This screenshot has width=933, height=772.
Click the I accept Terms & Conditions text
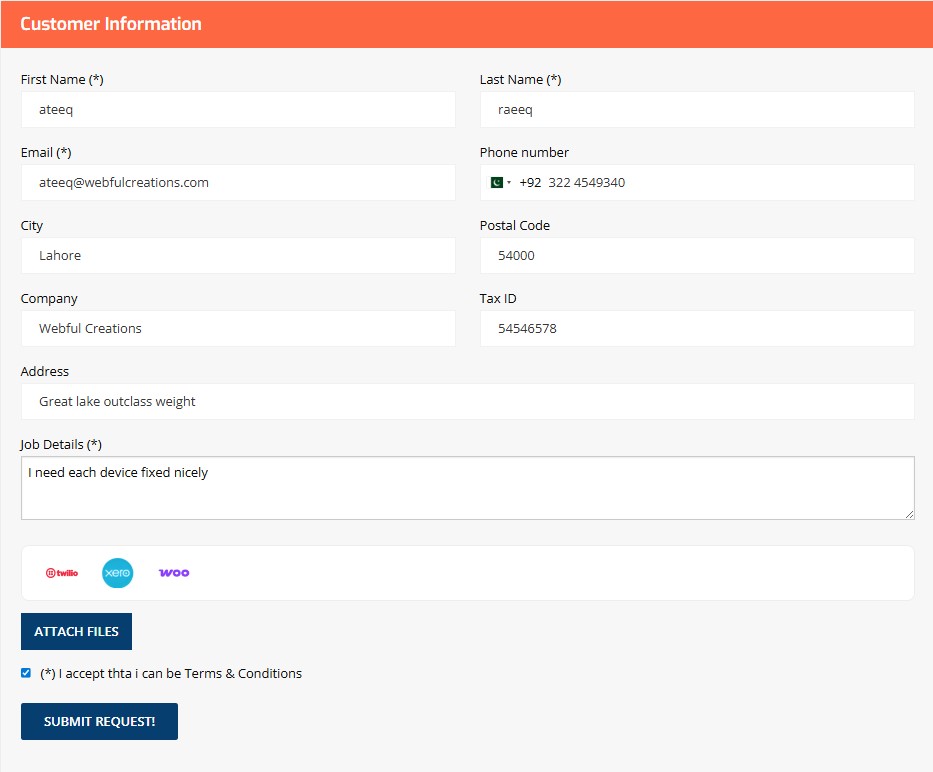click(x=171, y=673)
